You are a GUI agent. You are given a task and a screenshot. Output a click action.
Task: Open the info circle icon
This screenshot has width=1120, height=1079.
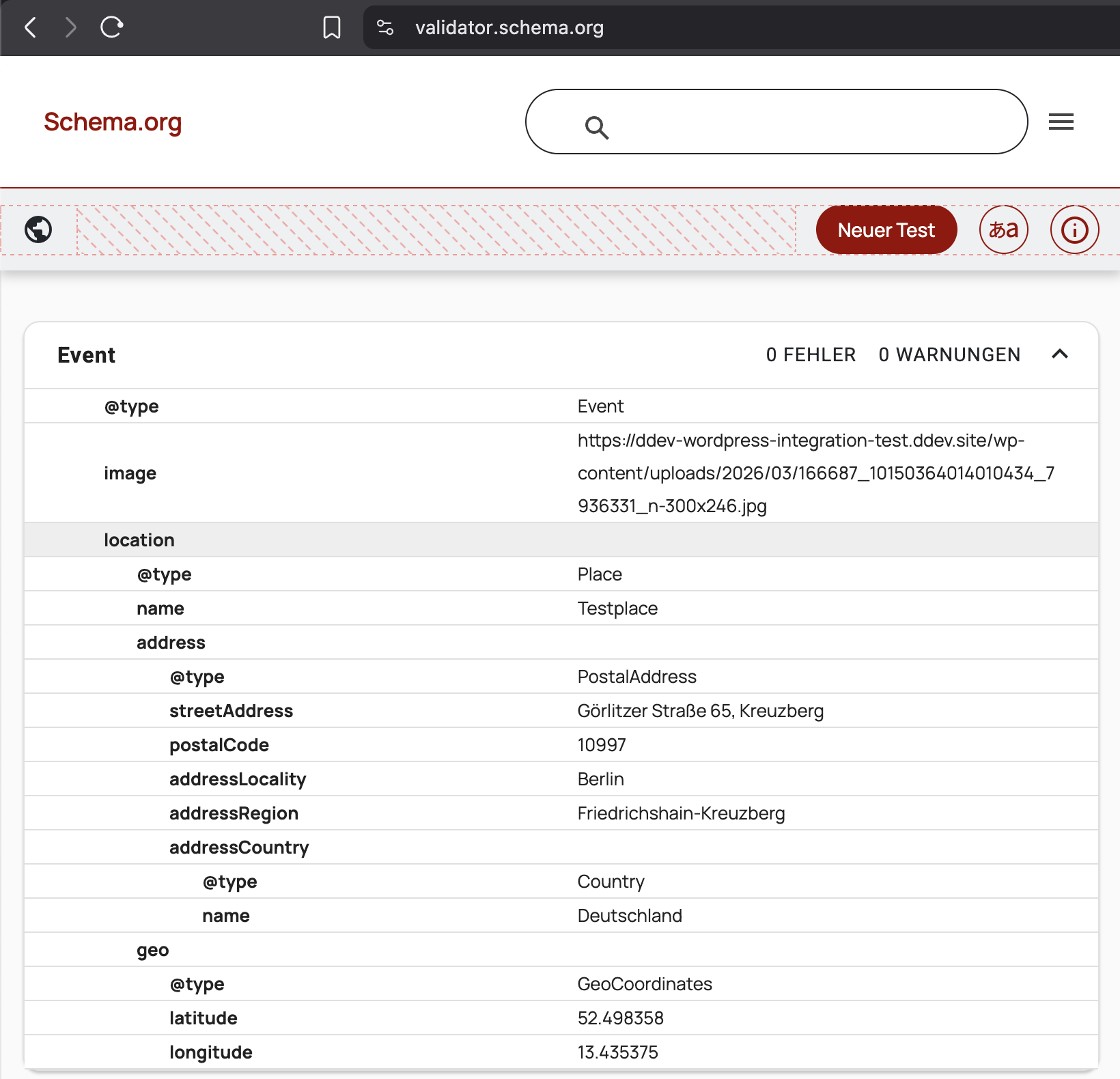coord(1074,229)
